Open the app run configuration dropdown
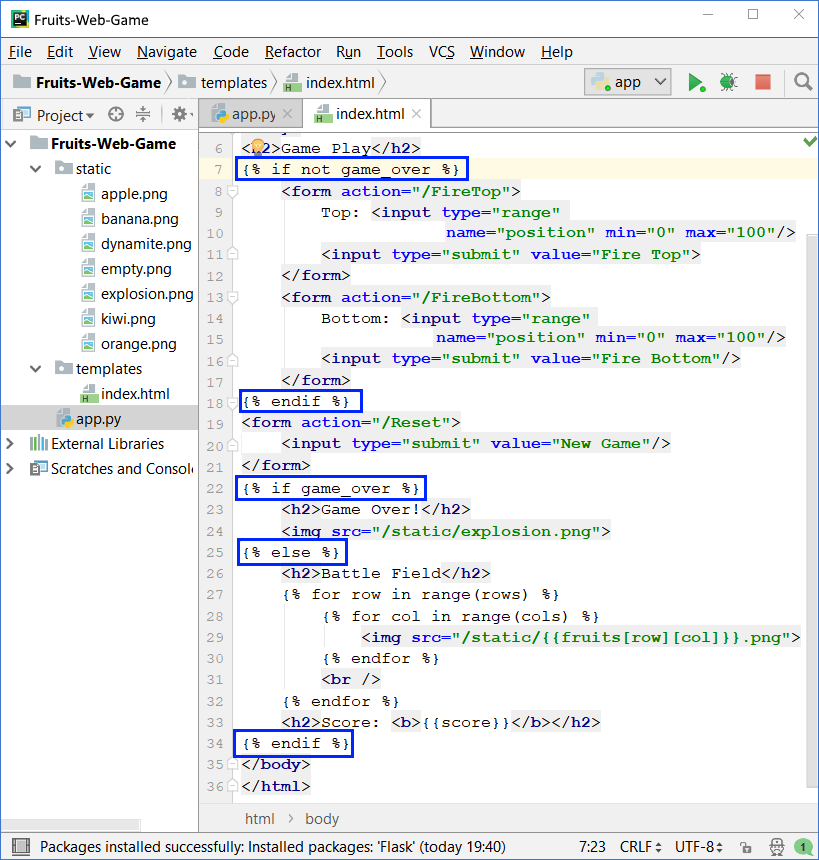Screen dimensions: 819x860 tap(629, 82)
